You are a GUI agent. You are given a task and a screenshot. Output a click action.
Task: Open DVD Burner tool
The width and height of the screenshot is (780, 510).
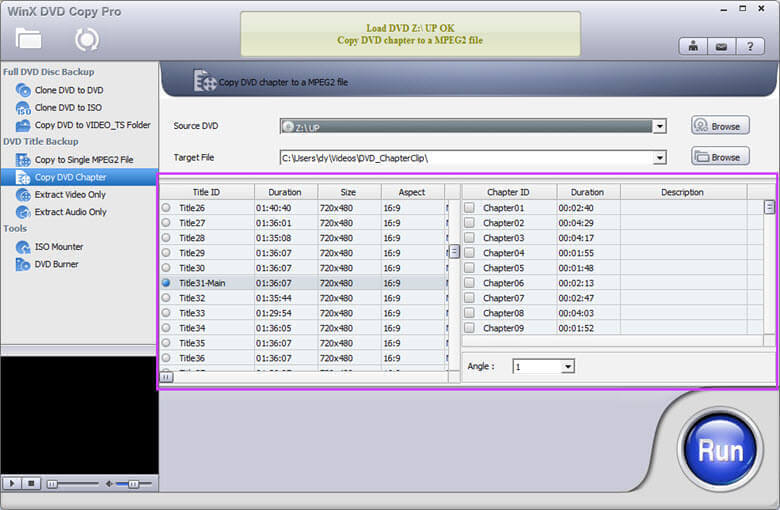[56, 264]
